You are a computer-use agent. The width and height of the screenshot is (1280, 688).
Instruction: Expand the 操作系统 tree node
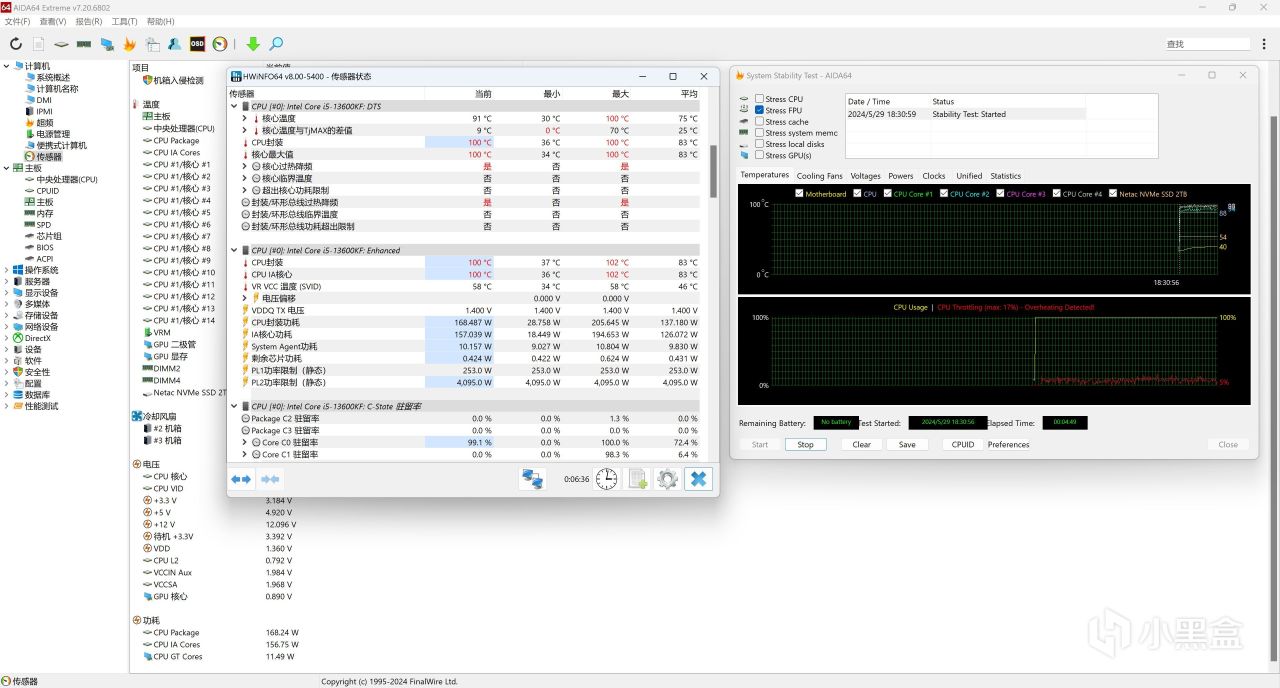click(x=7, y=270)
